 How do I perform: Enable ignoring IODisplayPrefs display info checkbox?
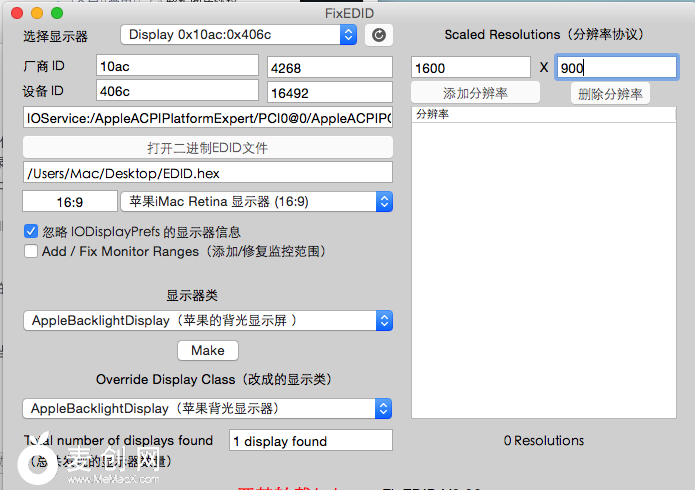31,231
